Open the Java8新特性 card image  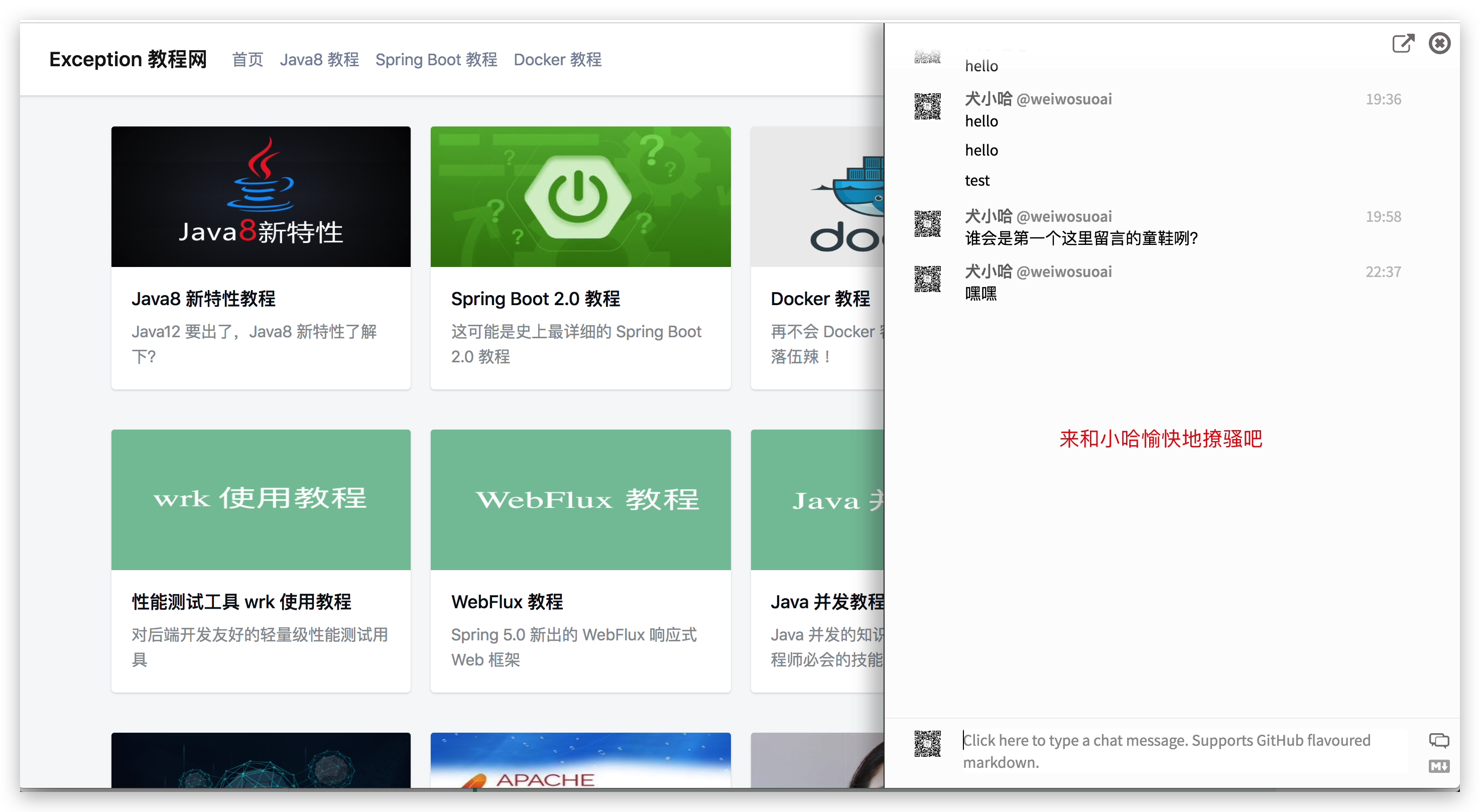pos(261,196)
